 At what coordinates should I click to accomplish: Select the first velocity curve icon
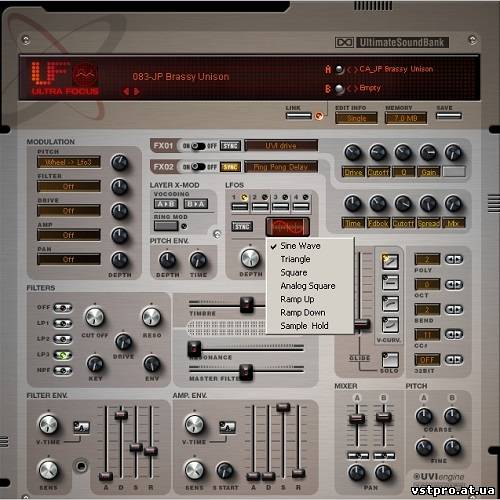tap(390, 262)
